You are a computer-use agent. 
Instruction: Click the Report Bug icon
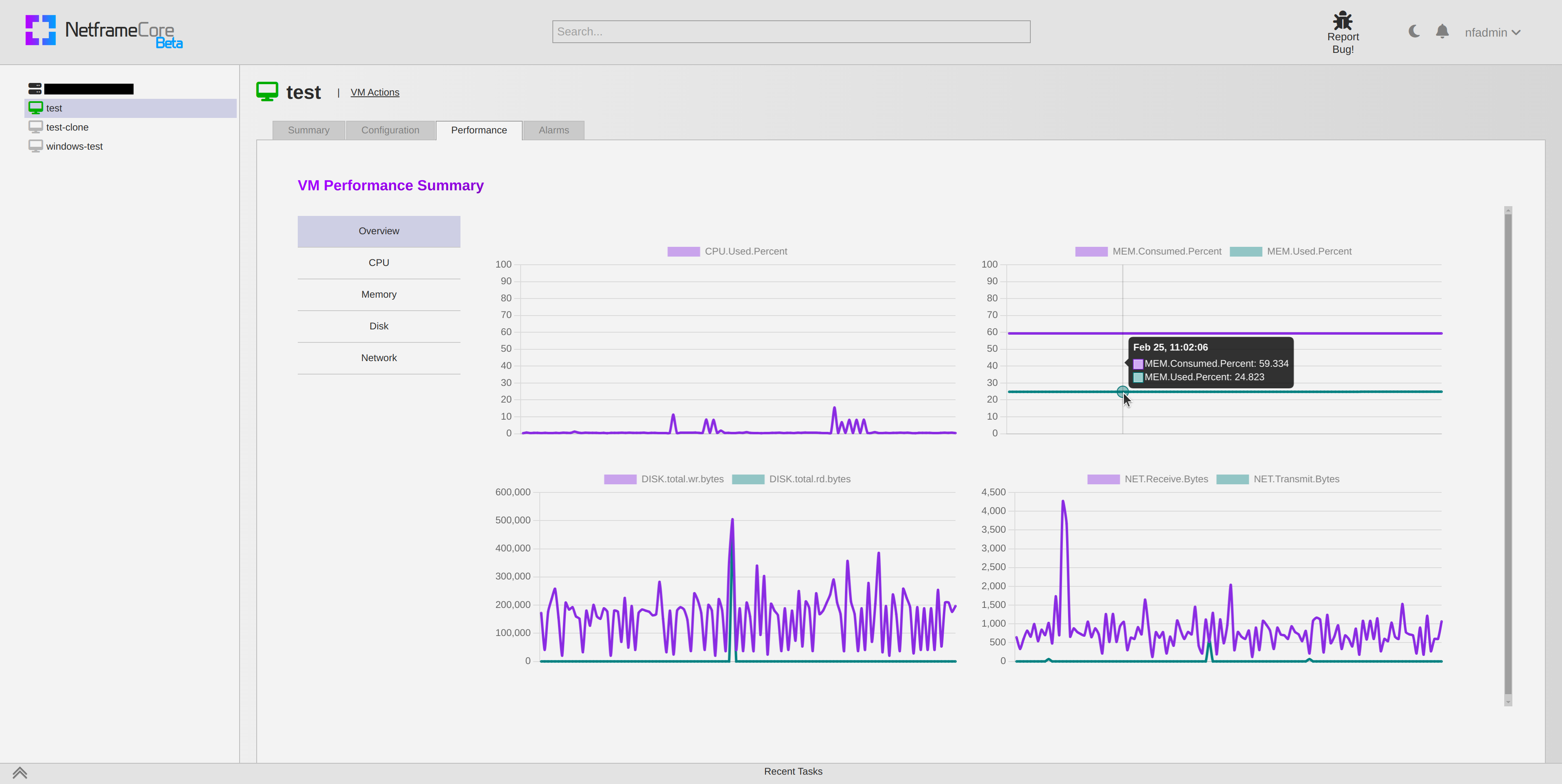[1342, 20]
